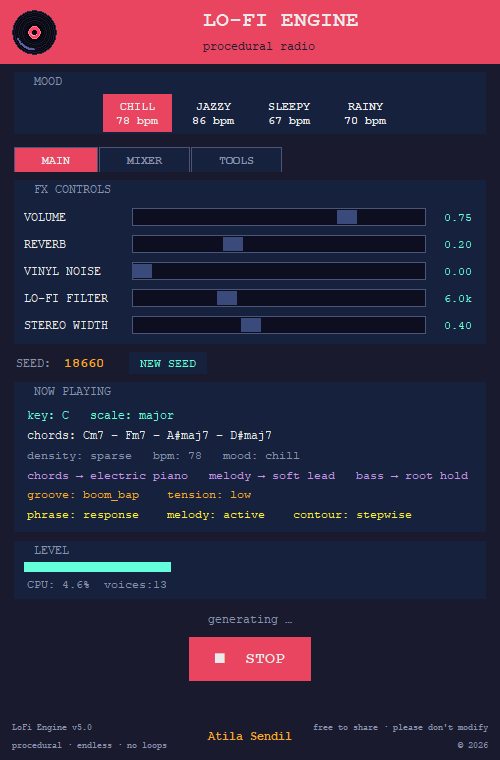Image resolution: width=500 pixels, height=760 pixels.
Task: Click 'chords → electric piano' text
Action: pyautogui.click(x=108, y=476)
